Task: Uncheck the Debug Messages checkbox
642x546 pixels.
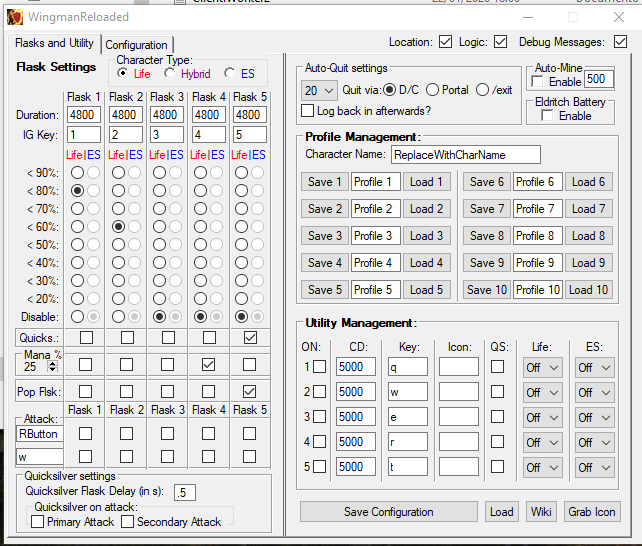Action: point(620,42)
